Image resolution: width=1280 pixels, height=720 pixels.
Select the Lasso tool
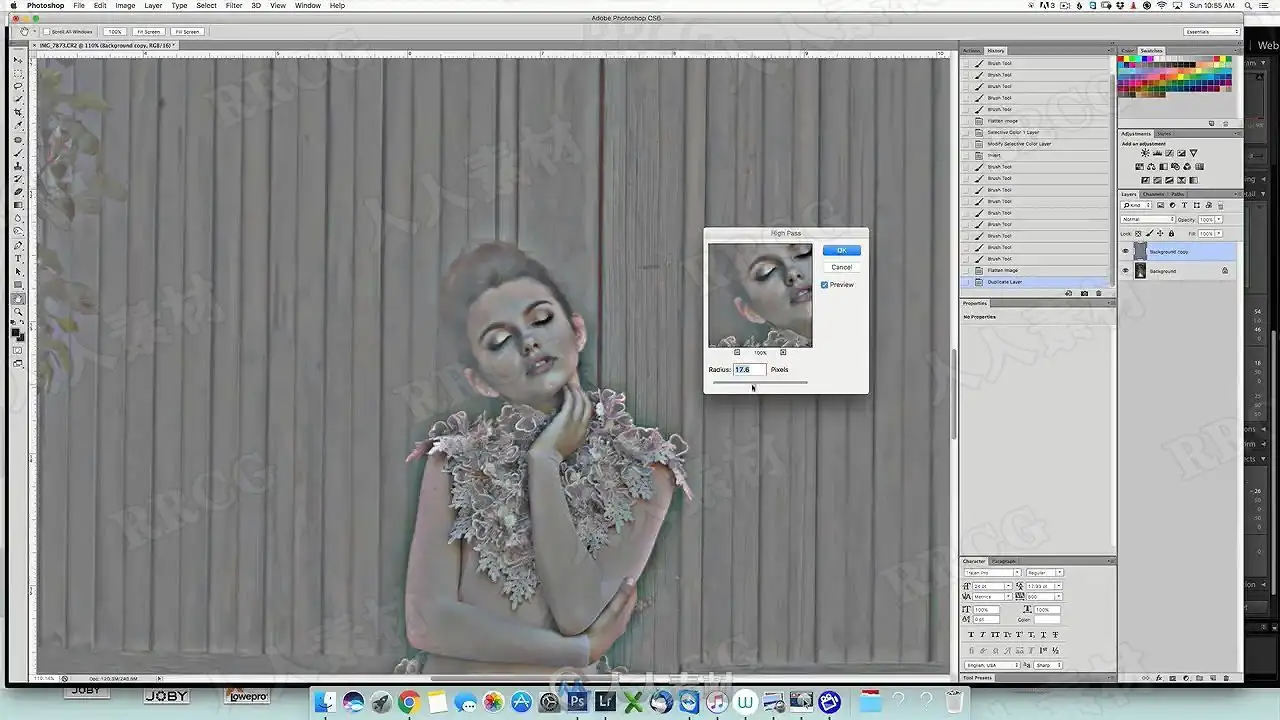tap(18, 85)
